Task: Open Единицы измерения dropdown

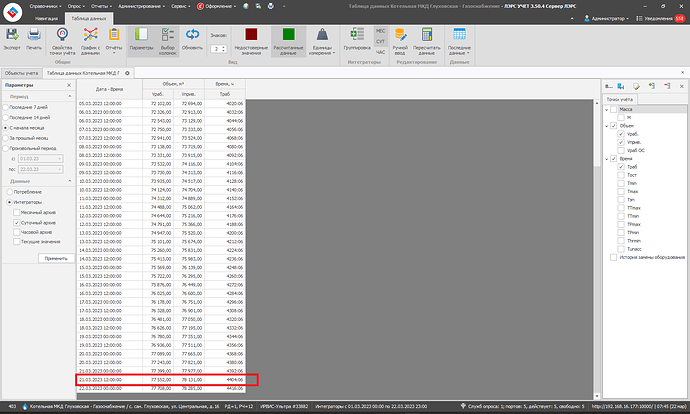Action: point(322,40)
